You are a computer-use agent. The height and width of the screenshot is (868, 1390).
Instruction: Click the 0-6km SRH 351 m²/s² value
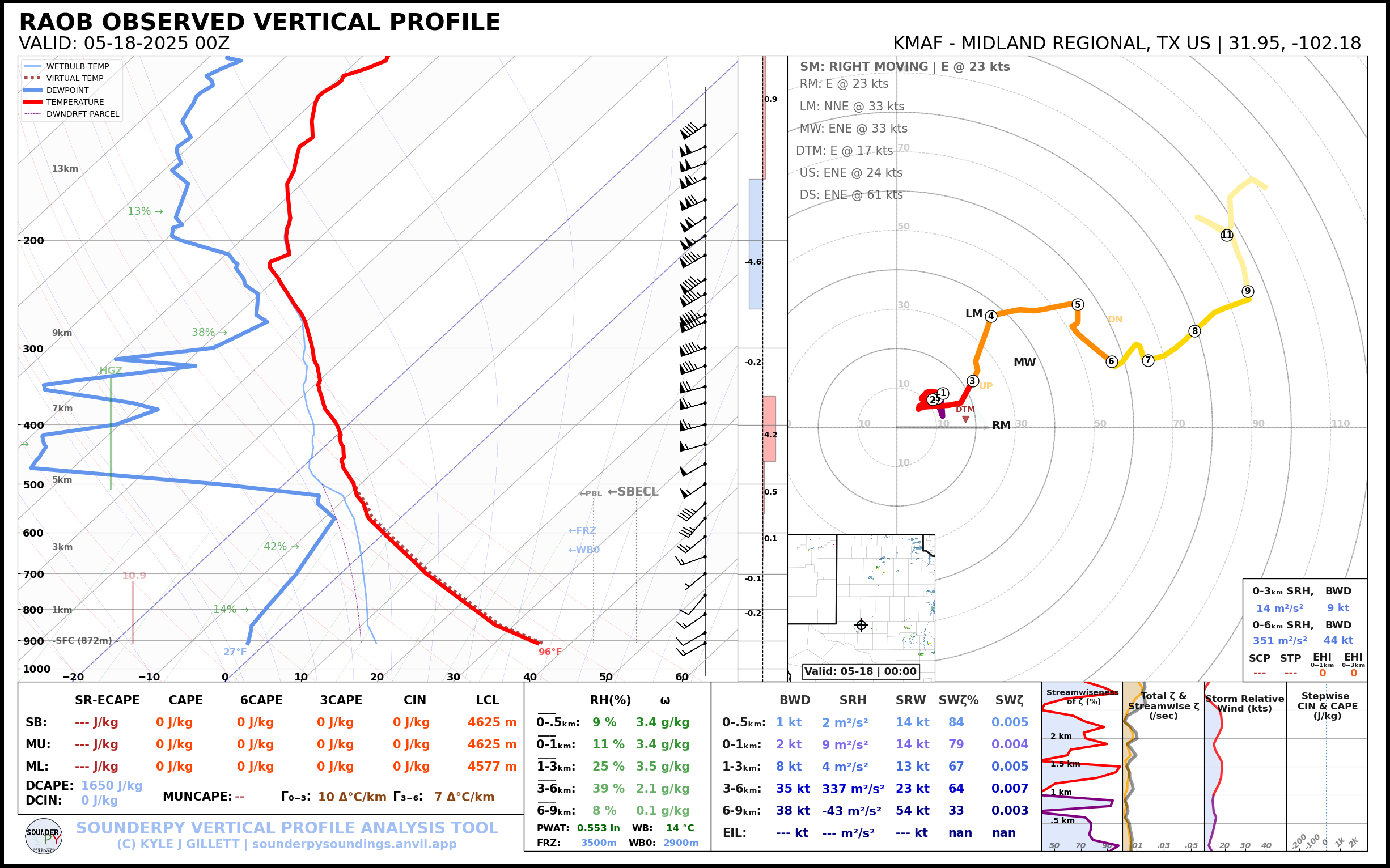[1279, 640]
